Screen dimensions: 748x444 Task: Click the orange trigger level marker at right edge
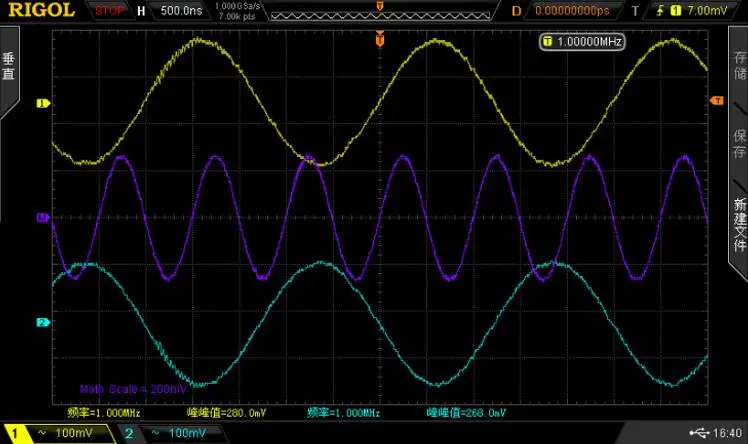pos(716,100)
